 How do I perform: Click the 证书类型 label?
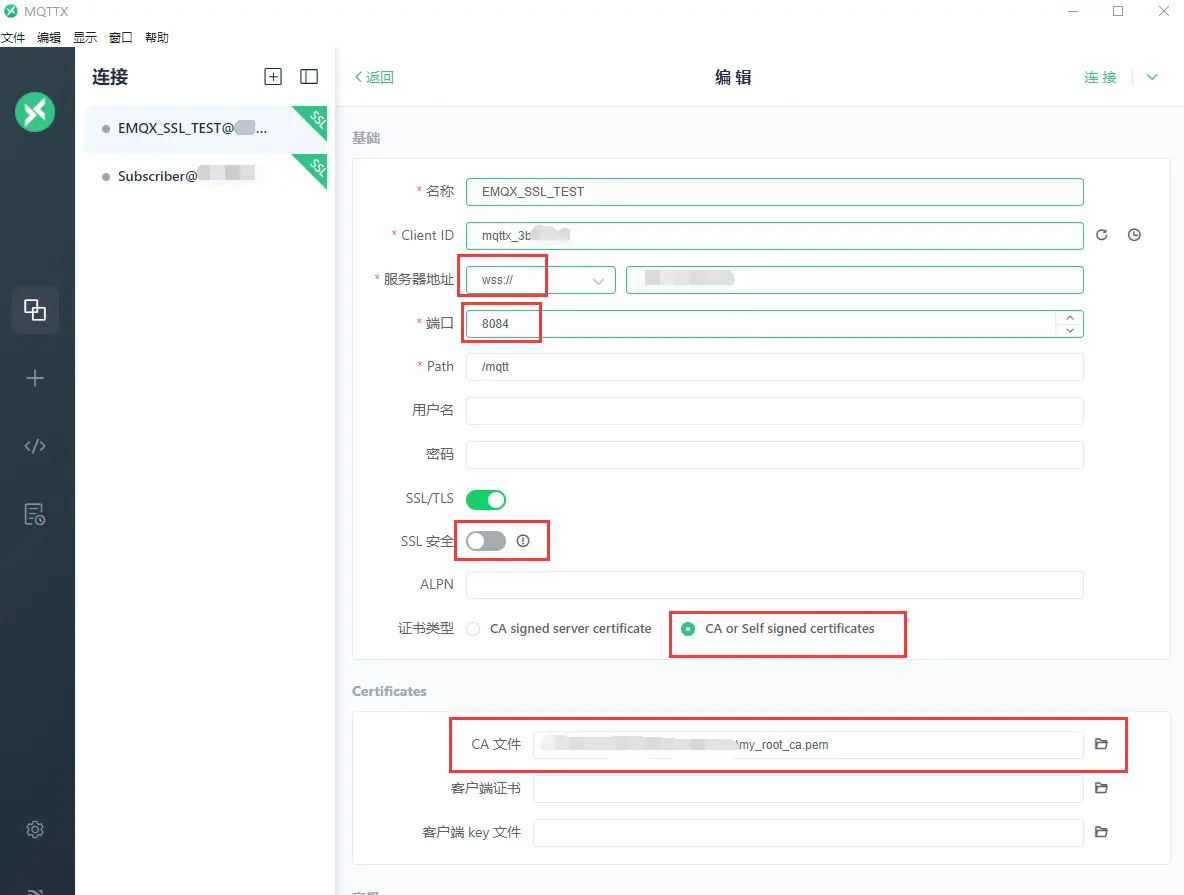point(426,628)
